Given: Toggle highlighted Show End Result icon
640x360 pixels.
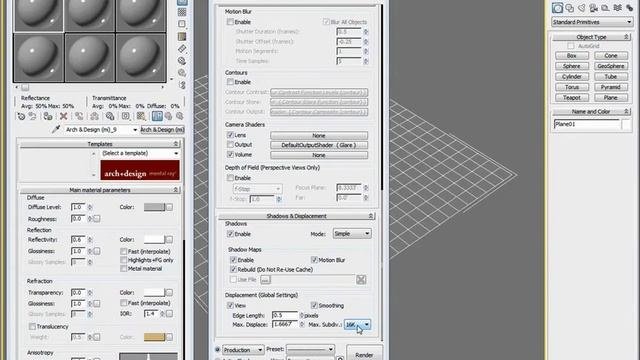Looking at the screenshot, I should point(157,116).
